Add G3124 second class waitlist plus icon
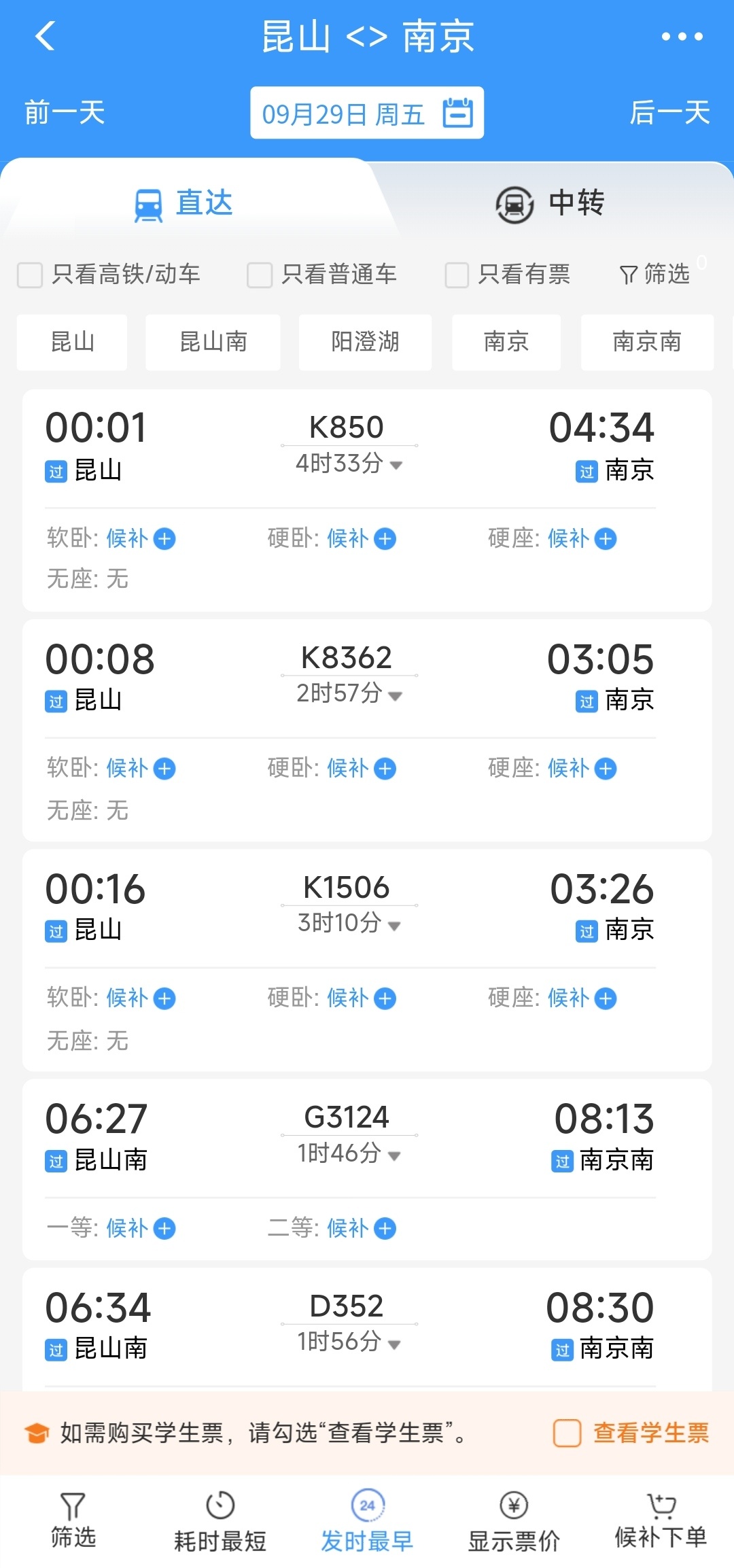734x1568 pixels. [x=385, y=1228]
